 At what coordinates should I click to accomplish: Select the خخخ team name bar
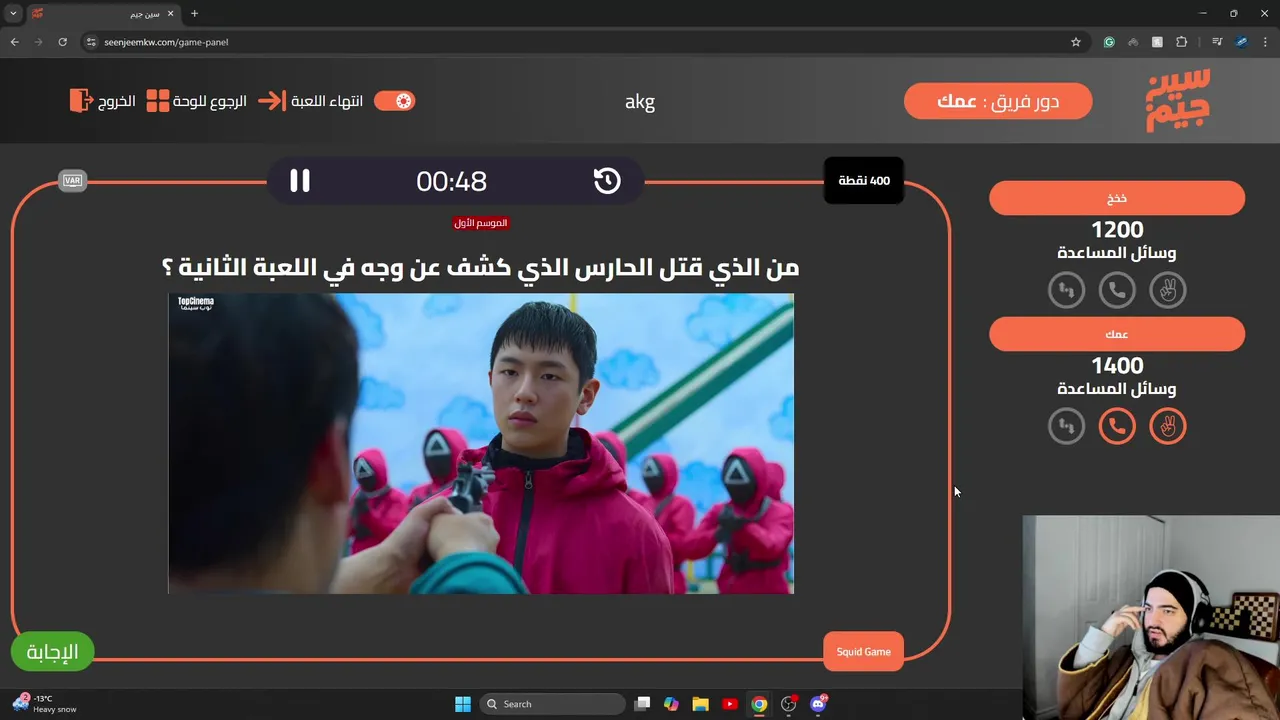(x=1117, y=198)
